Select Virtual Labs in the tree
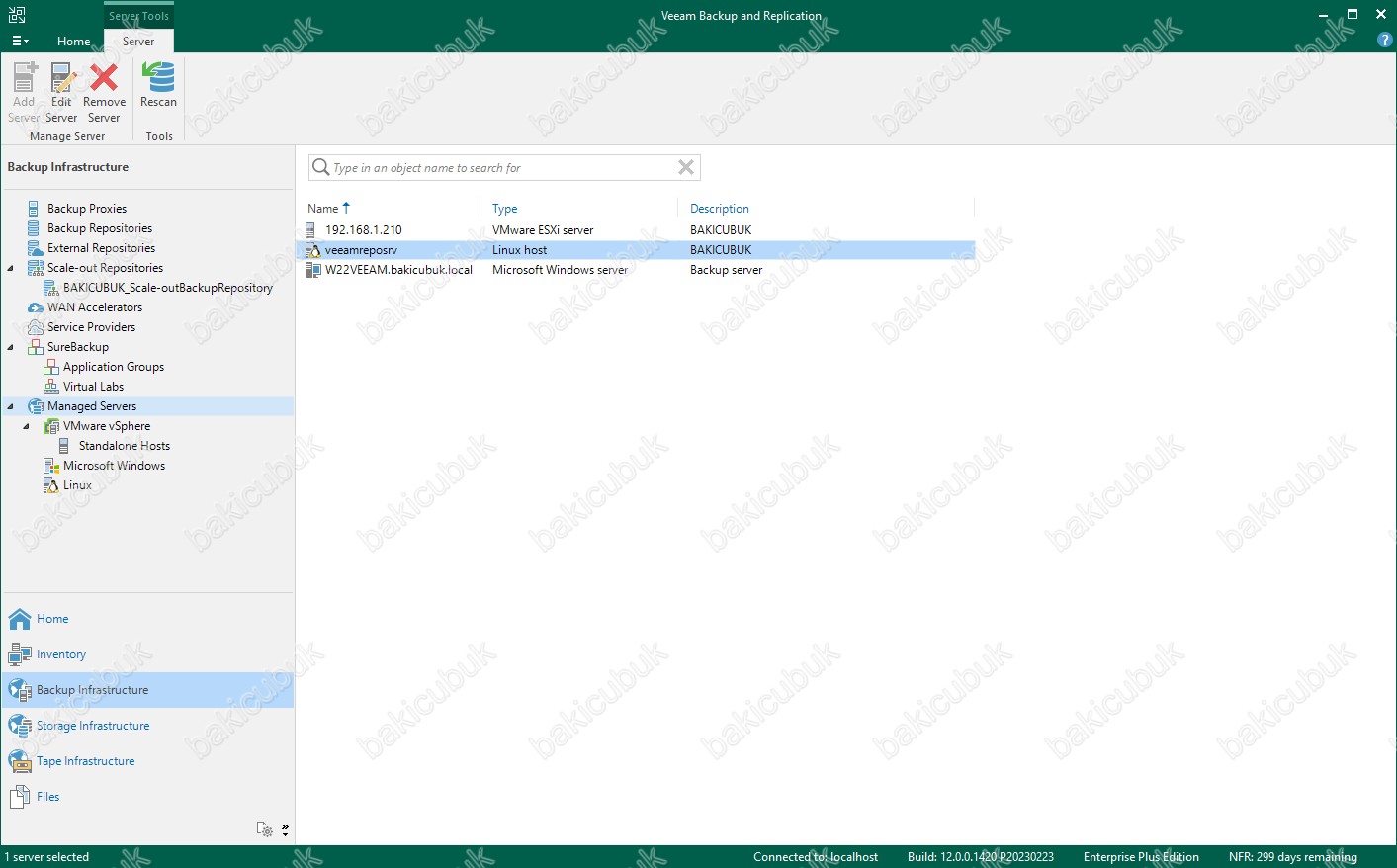The image size is (1397, 868). (93, 387)
